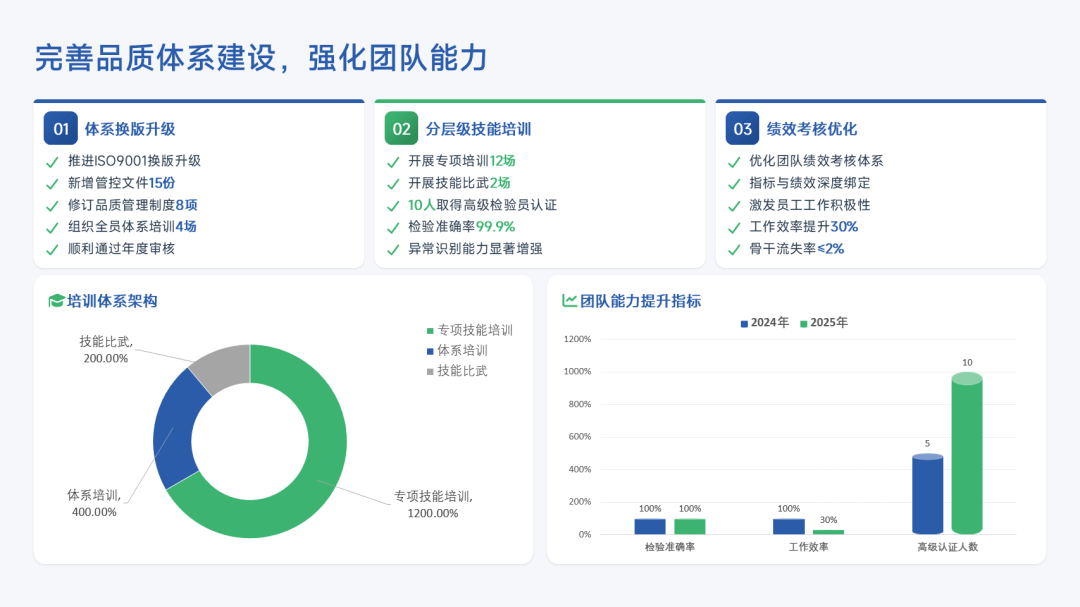The width and height of the screenshot is (1080, 607).
Task: Select the line chart icon beside 团队能力提升指标
Action: pyautogui.click(x=569, y=301)
